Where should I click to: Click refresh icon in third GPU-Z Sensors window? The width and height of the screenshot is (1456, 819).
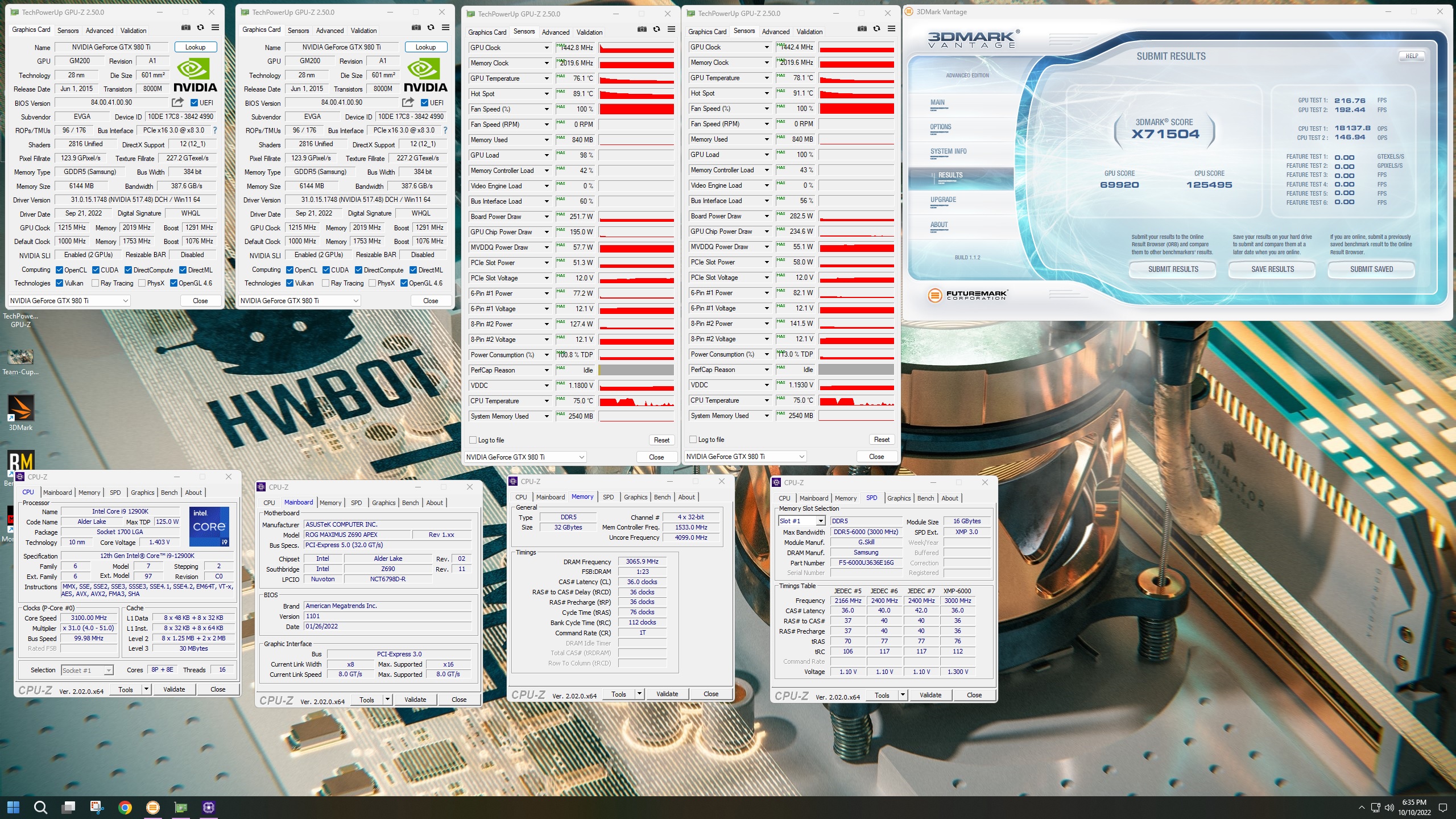pos(656,30)
